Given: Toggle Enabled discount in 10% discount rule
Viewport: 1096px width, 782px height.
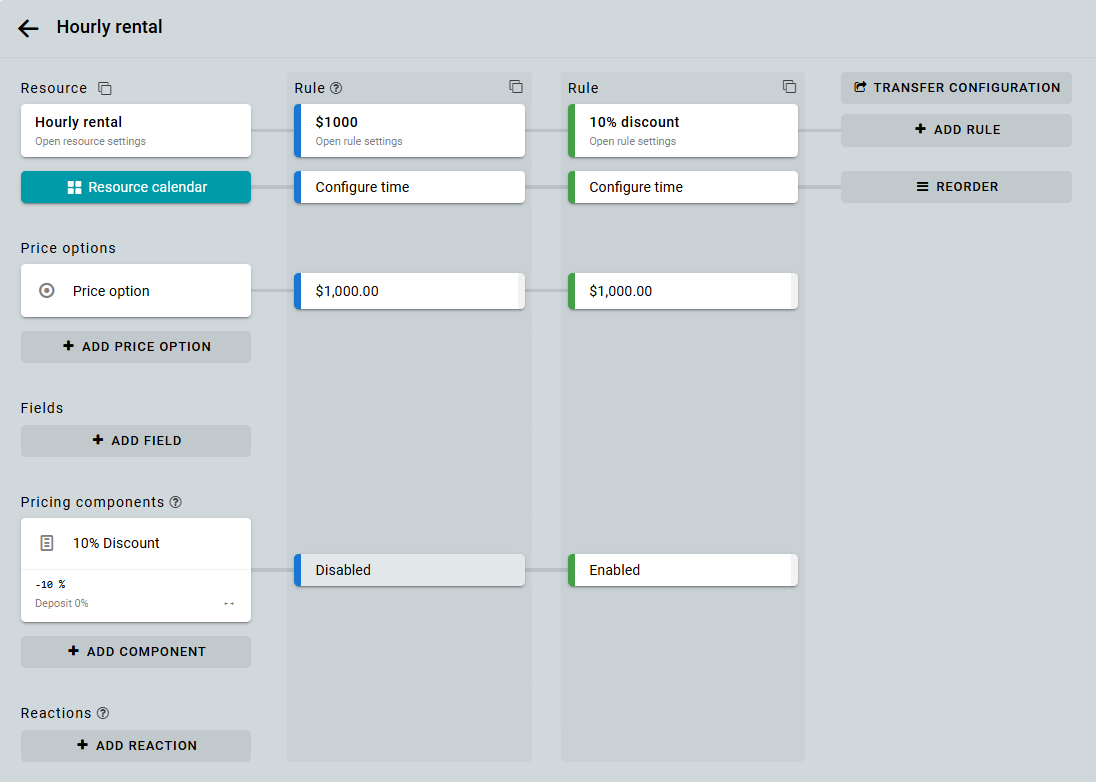Looking at the screenshot, I should point(684,570).
